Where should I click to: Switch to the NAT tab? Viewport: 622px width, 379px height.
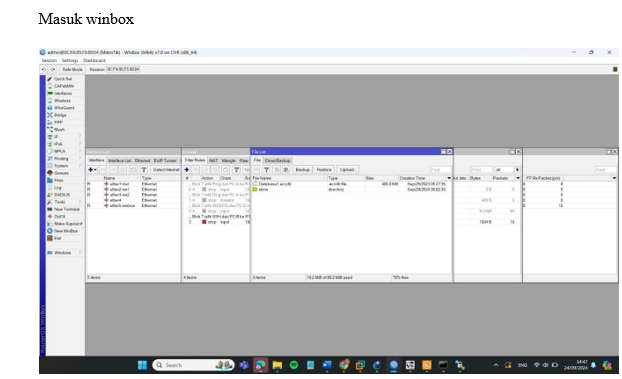213,161
